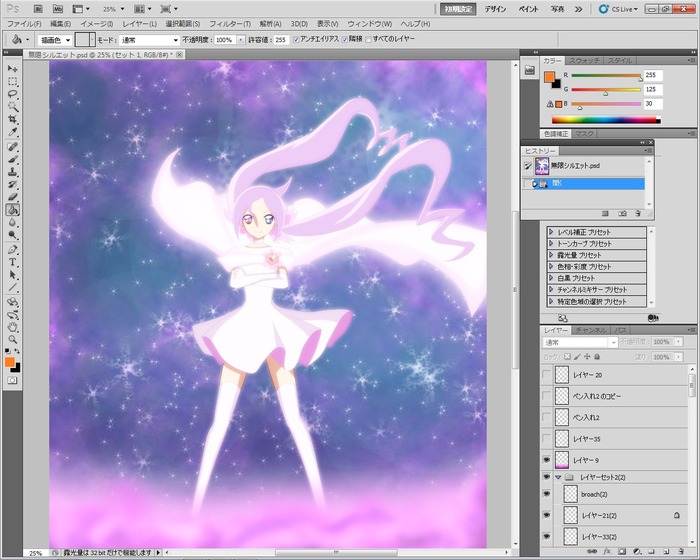
Task: Hide the broach(2) layer
Action: [x=546, y=494]
